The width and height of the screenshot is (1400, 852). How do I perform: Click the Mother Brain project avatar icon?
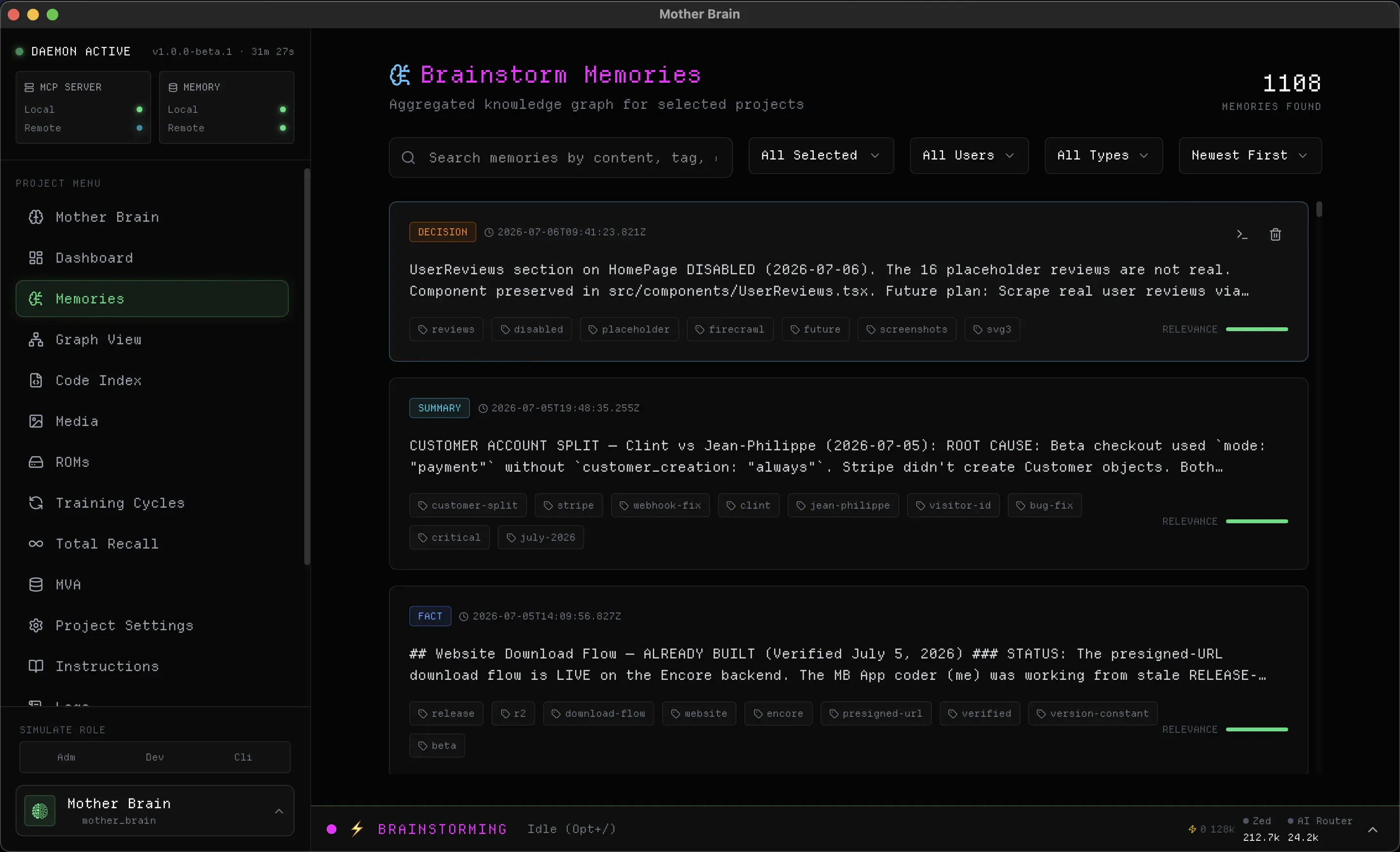[40, 811]
